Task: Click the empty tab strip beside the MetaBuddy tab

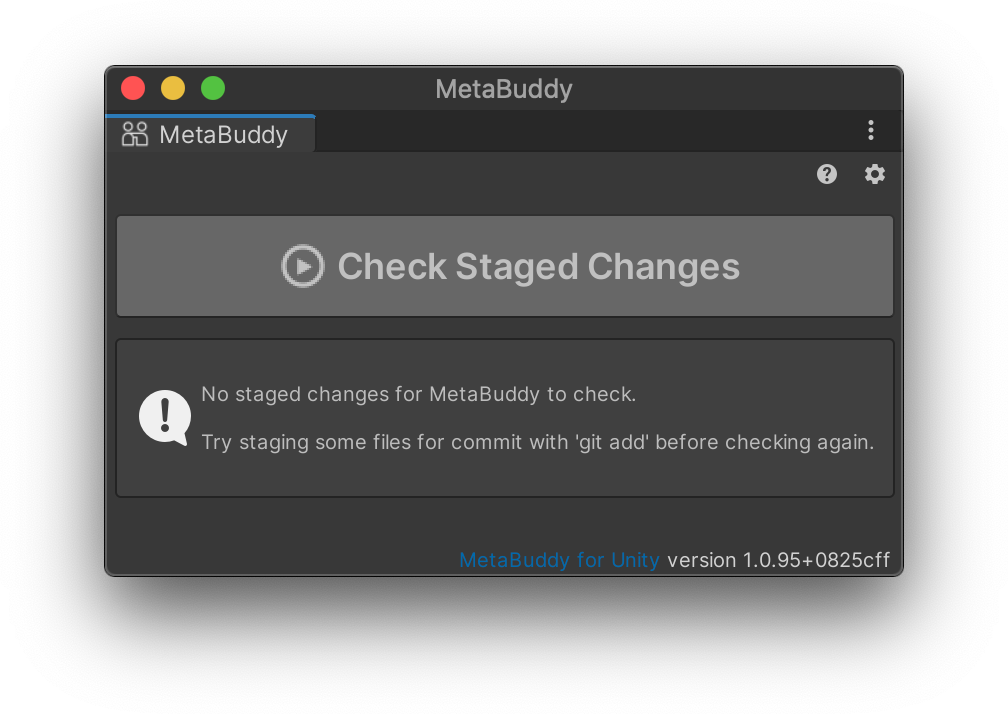Action: coord(580,132)
